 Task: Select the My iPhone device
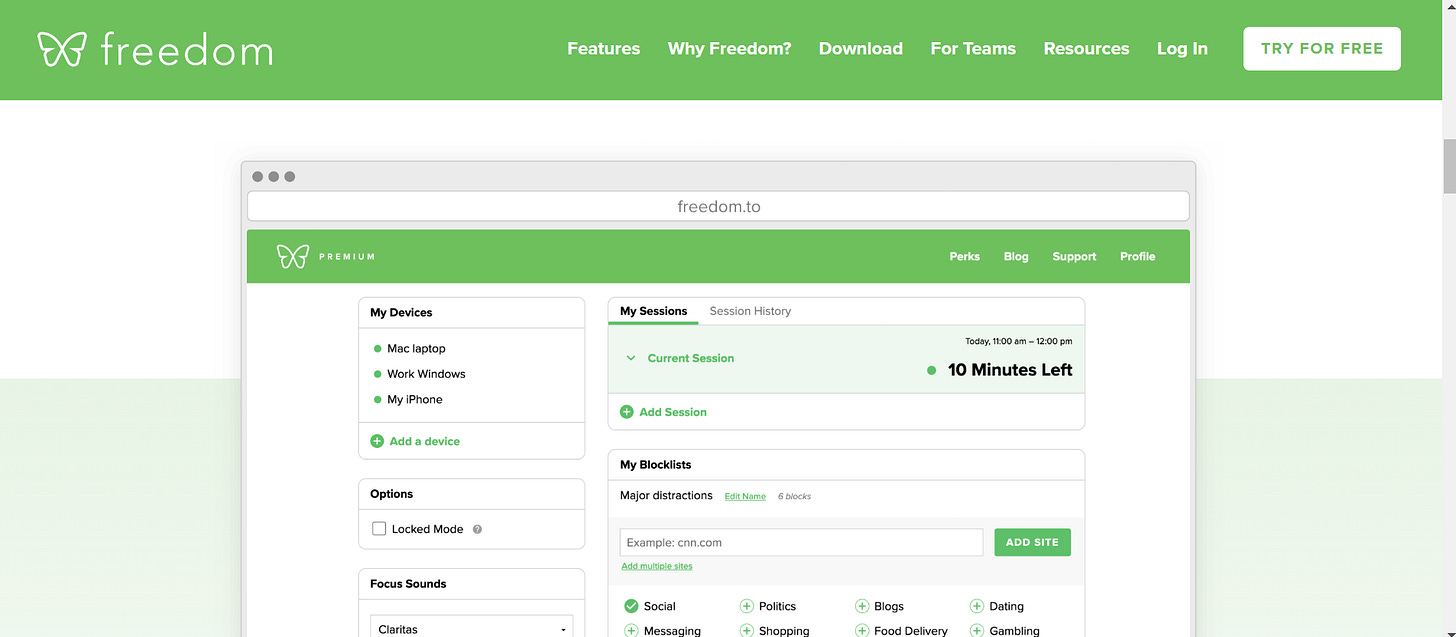click(x=414, y=399)
